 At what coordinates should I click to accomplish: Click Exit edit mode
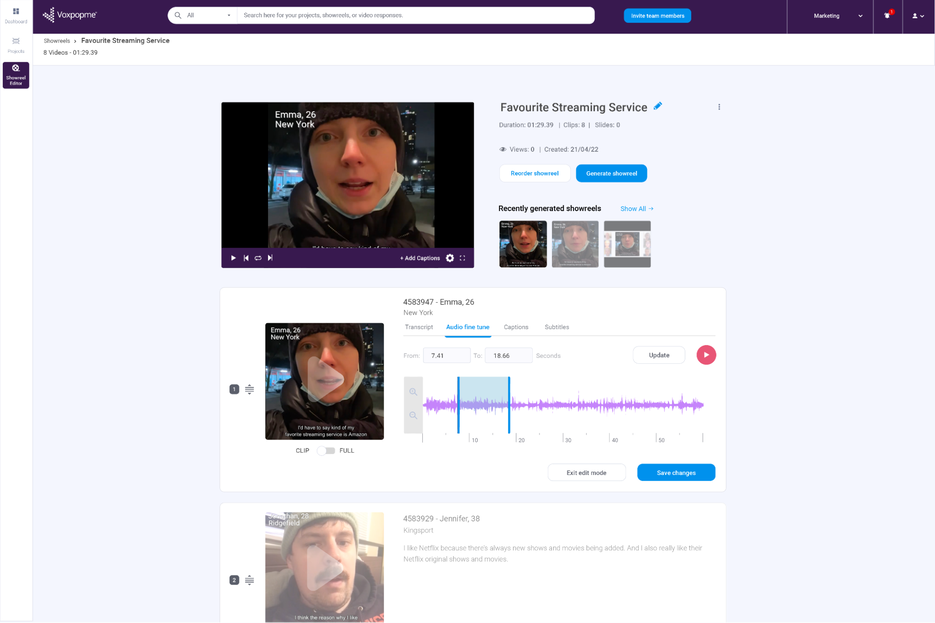pos(586,472)
